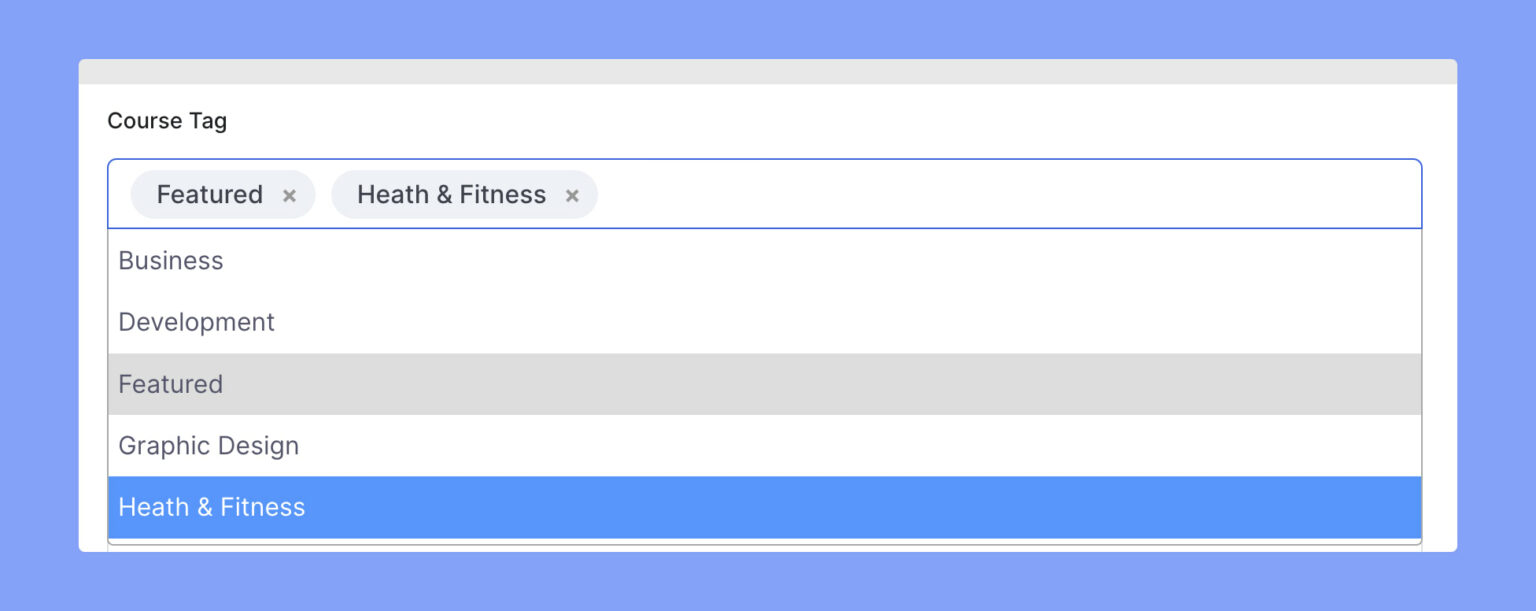Click the word Business in the dropdown list
This screenshot has height=611, width=1536.
point(171,261)
